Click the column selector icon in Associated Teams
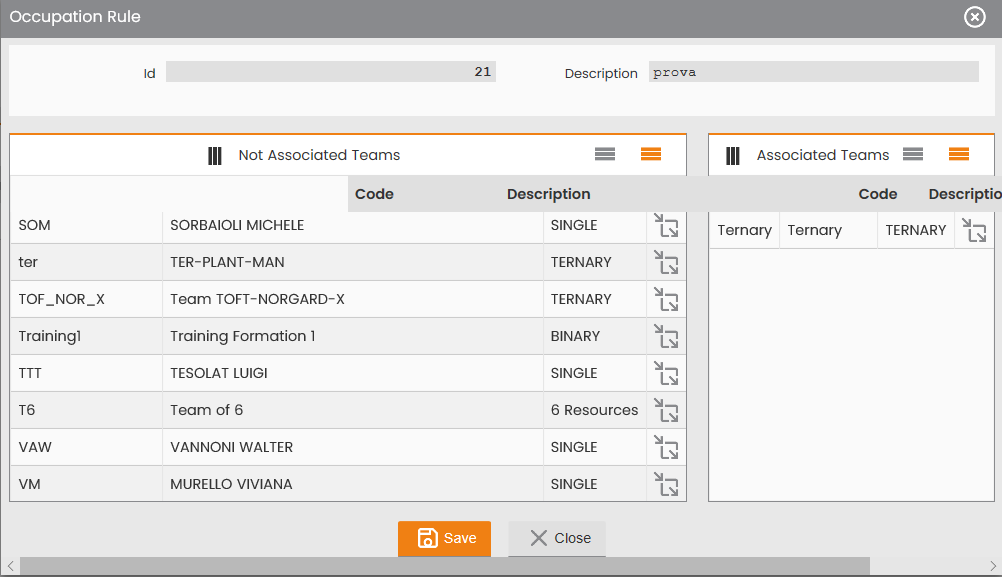This screenshot has width=1002, height=577. coord(733,155)
